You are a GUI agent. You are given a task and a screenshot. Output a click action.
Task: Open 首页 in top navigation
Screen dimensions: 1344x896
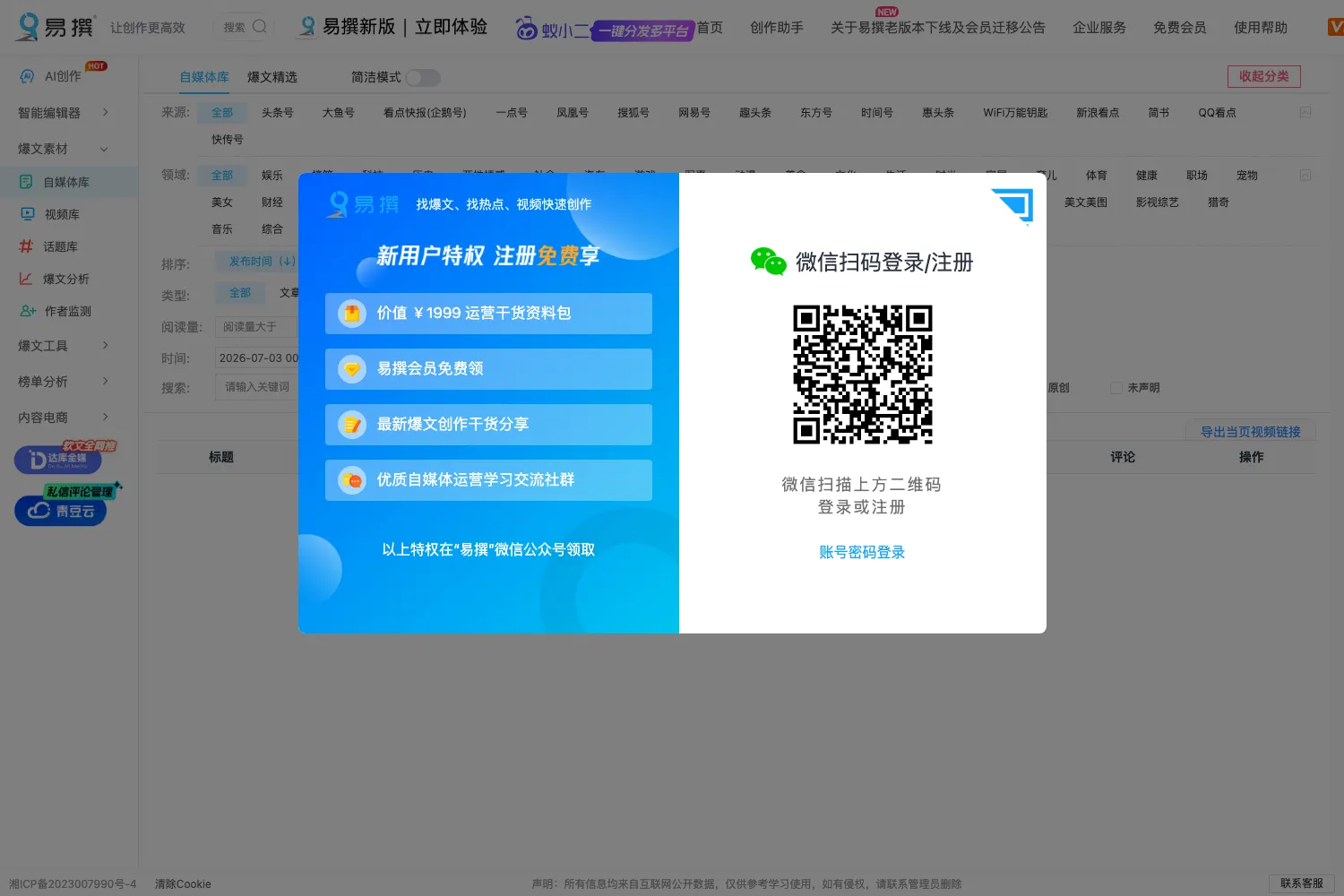tap(710, 28)
